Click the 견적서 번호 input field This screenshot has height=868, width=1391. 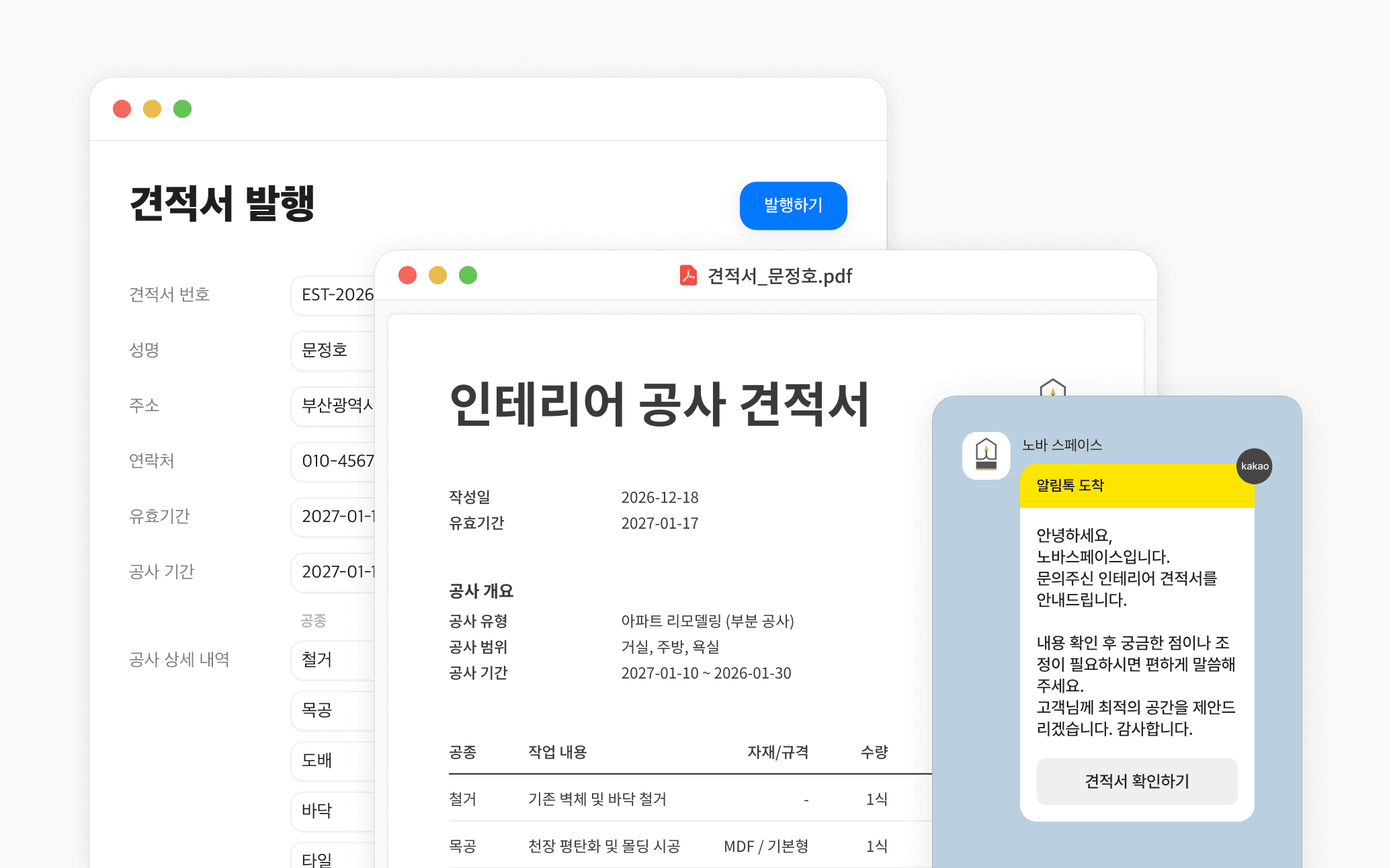pos(334,295)
